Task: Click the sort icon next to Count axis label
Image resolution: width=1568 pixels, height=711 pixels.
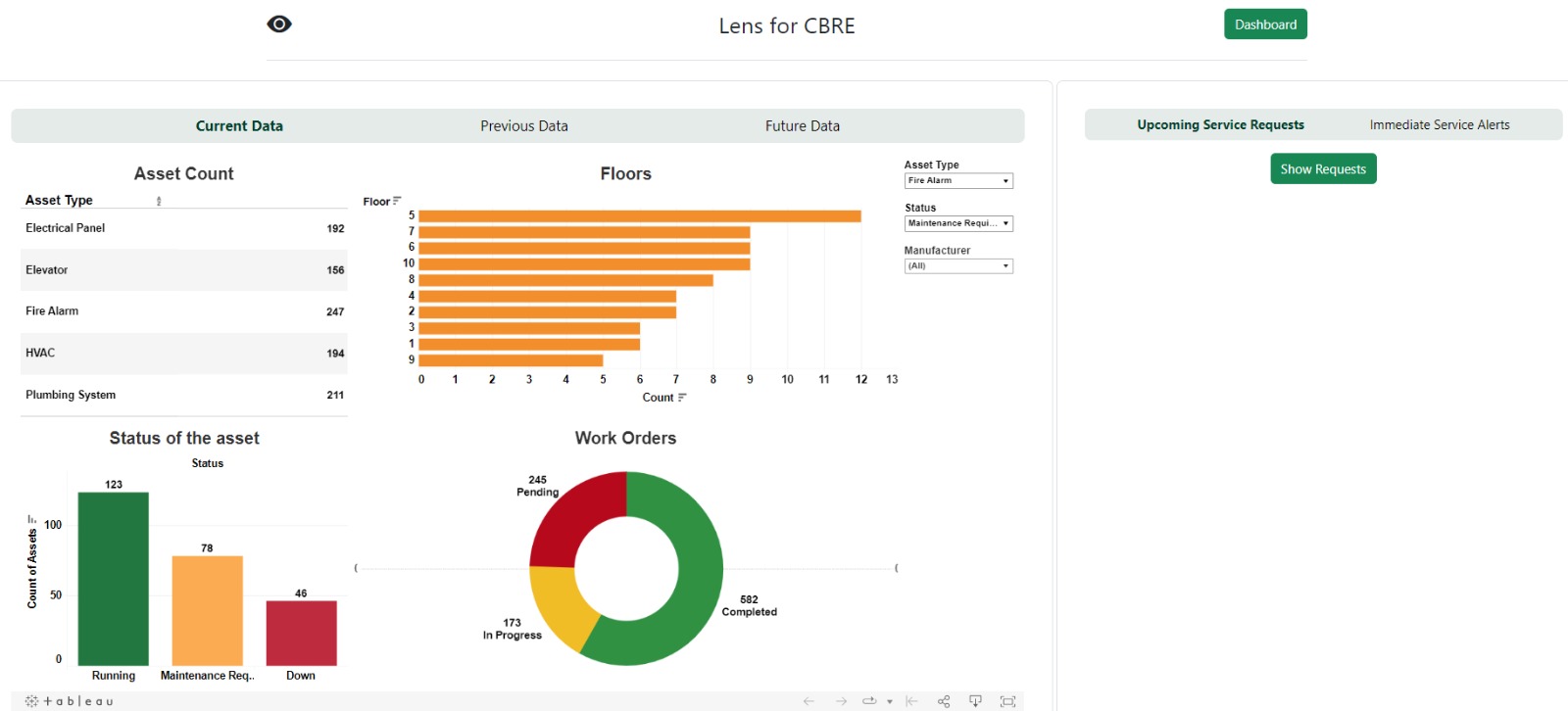Action: pos(682,398)
